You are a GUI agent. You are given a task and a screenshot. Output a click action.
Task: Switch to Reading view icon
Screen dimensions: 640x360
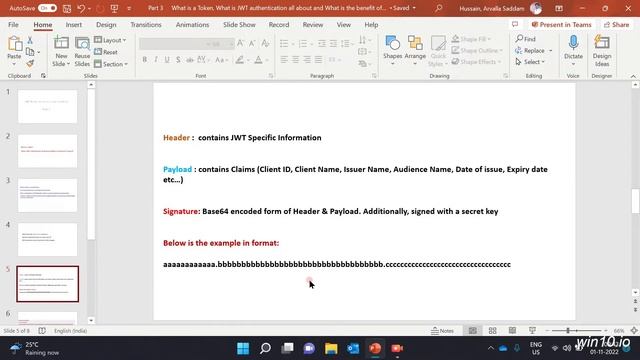click(x=512, y=331)
